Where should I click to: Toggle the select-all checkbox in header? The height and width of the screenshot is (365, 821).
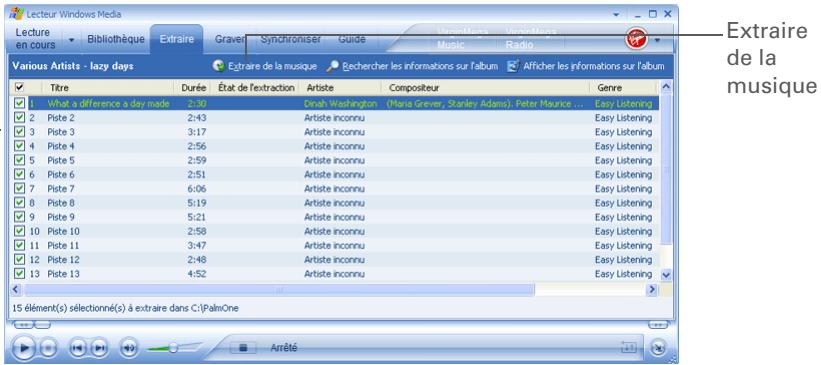point(19,87)
